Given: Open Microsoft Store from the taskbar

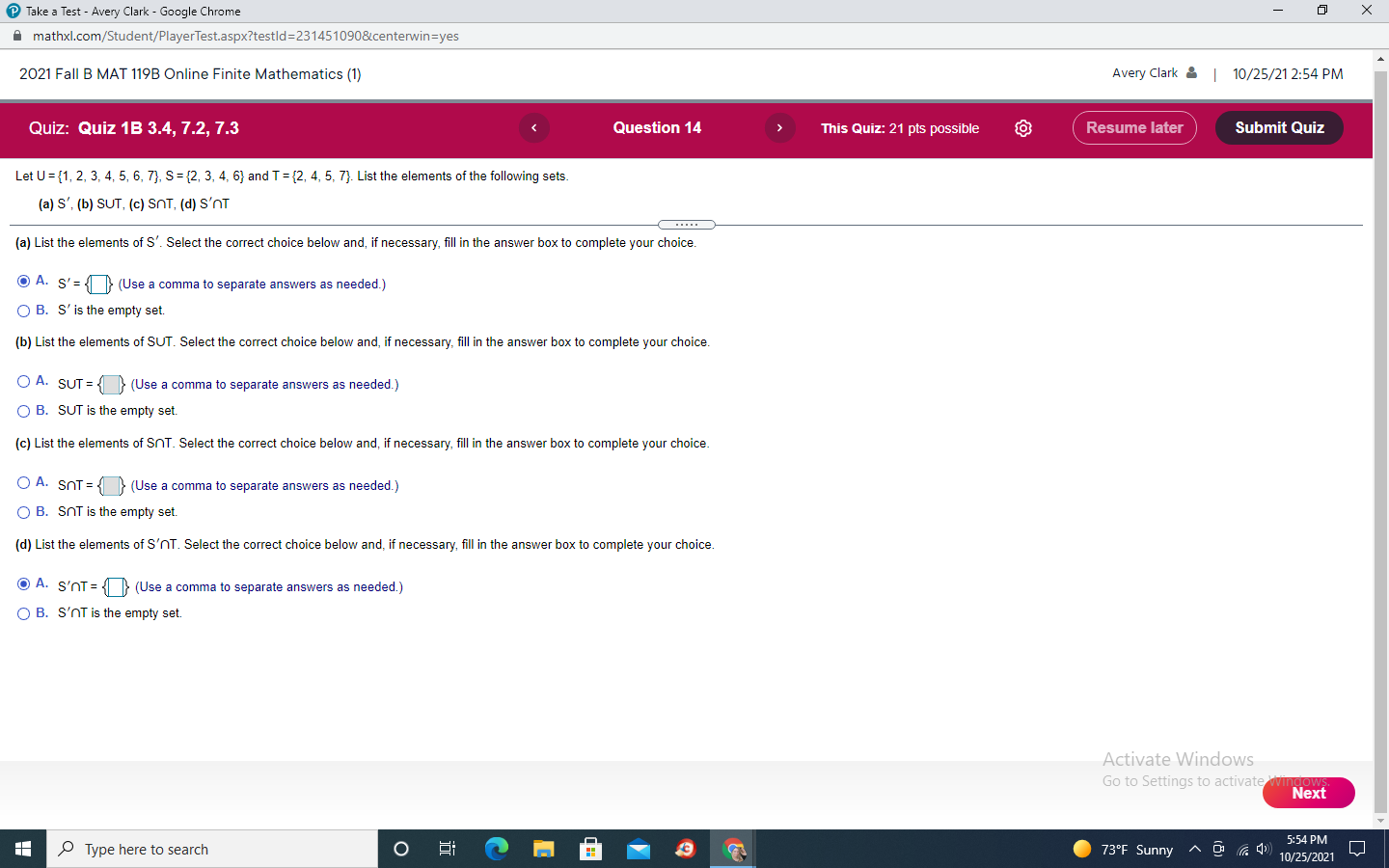Looking at the screenshot, I should (x=590, y=849).
